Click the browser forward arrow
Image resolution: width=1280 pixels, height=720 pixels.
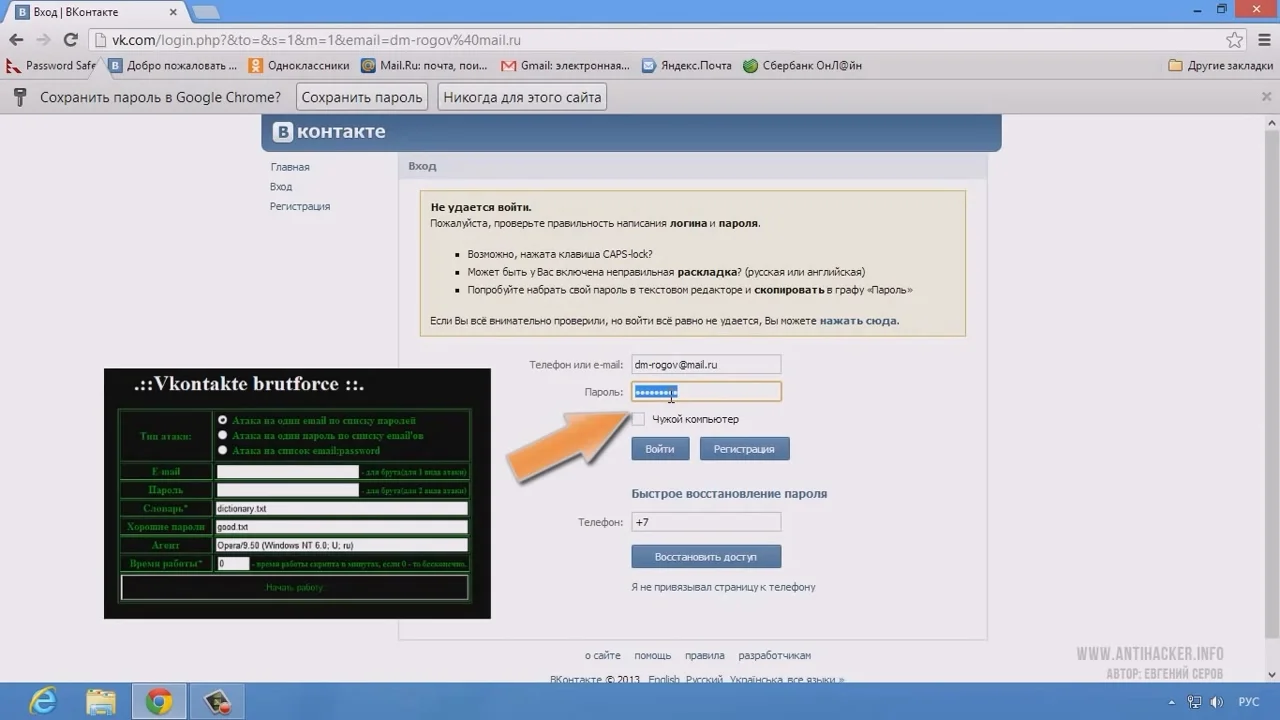[43, 40]
